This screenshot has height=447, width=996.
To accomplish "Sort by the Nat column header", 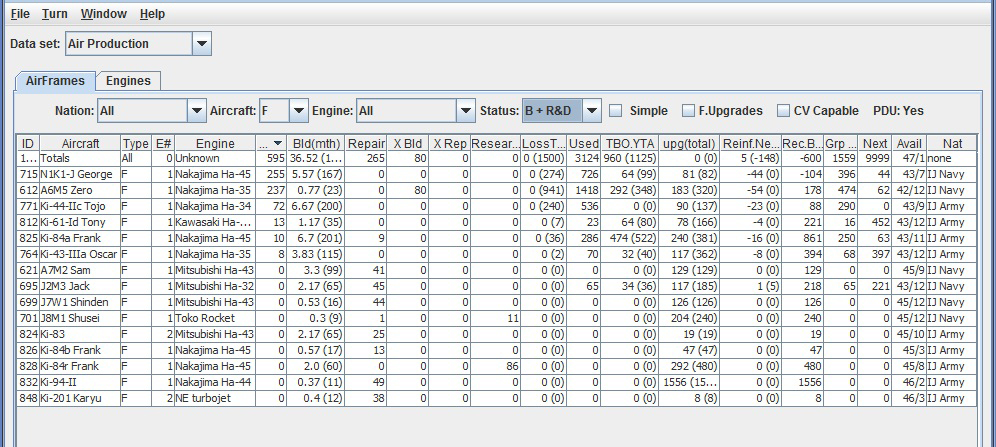I will point(952,143).
